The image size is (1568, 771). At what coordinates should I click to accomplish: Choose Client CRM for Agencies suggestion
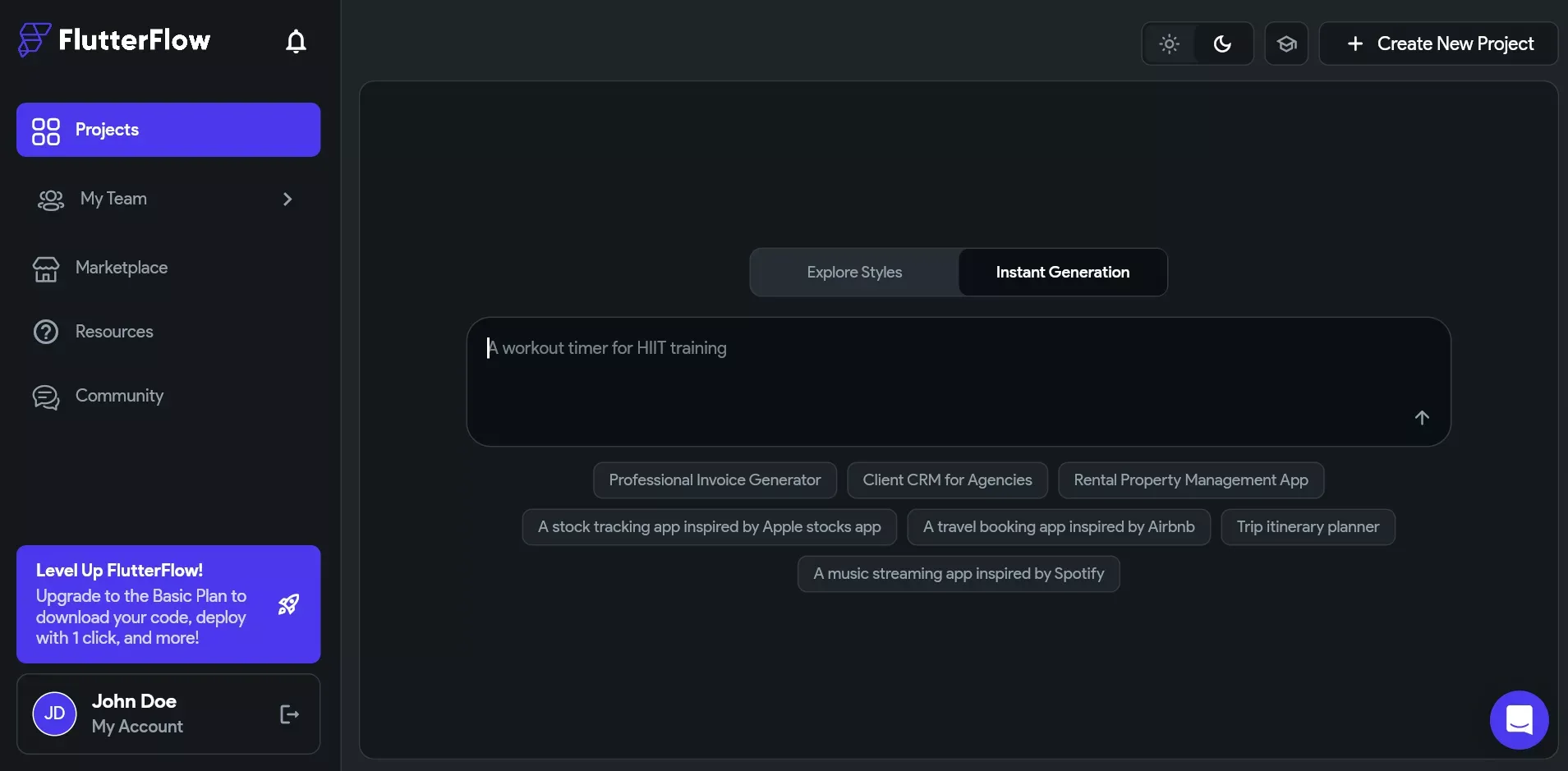point(947,480)
